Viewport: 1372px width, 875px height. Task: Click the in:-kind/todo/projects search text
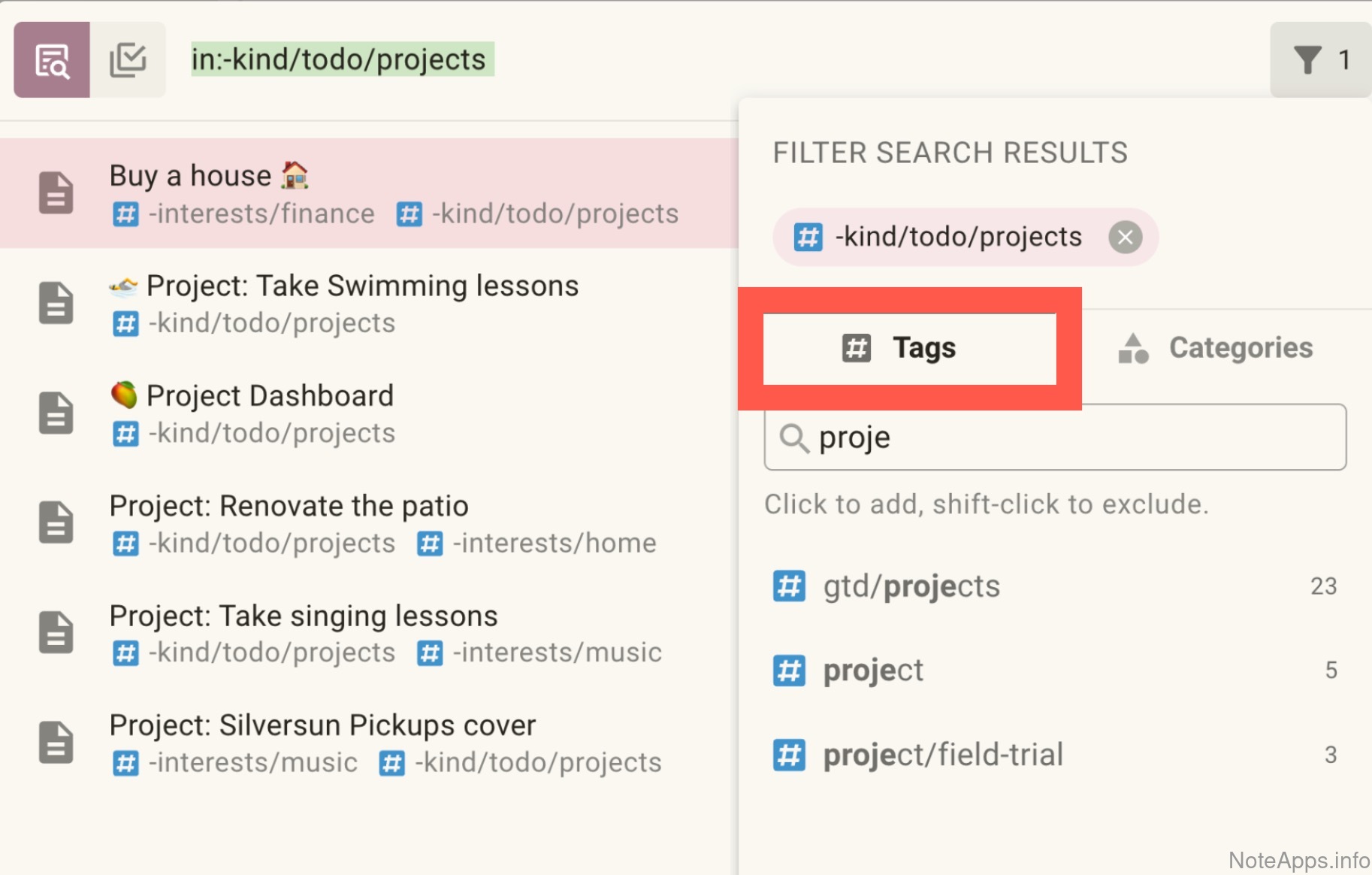coord(339,60)
